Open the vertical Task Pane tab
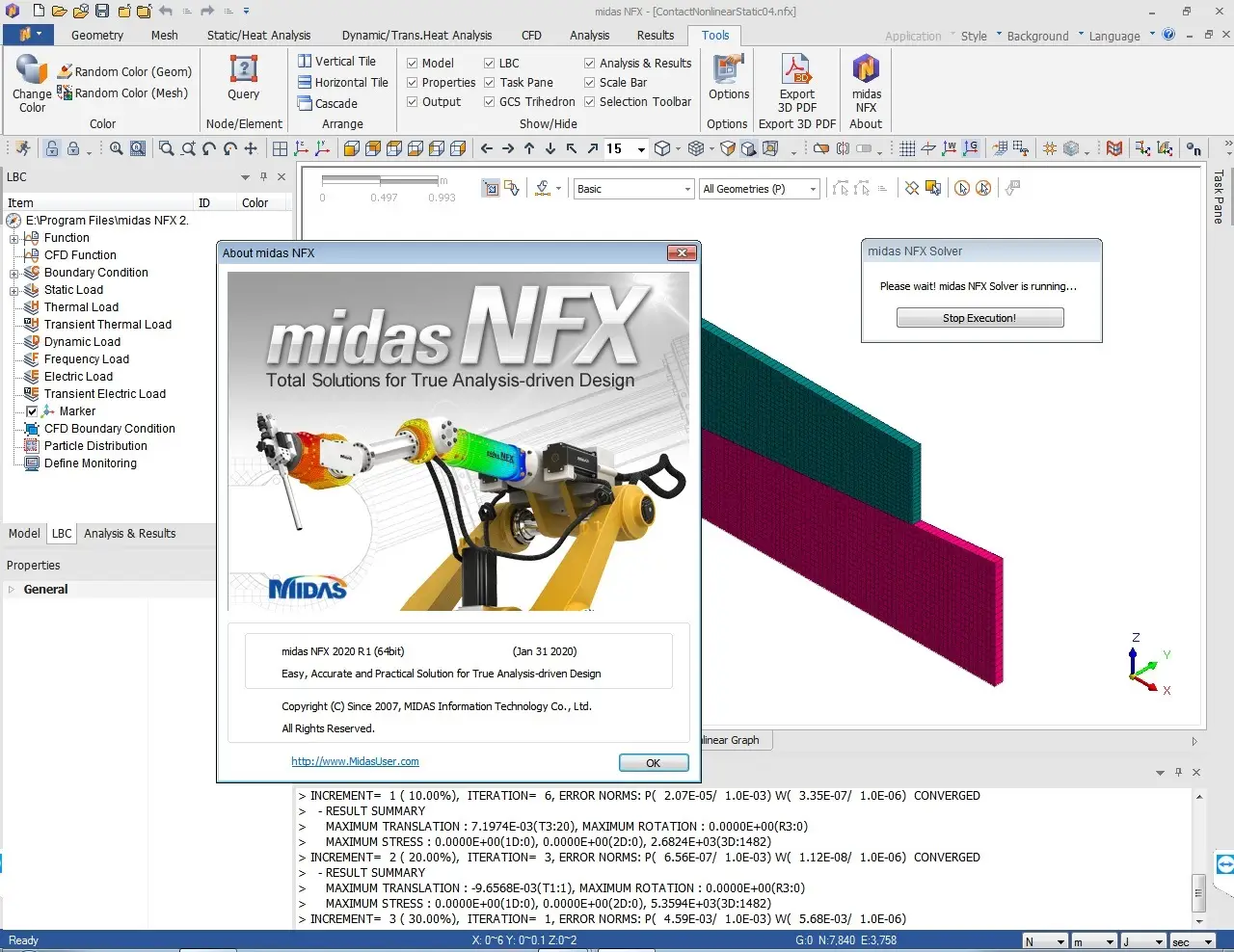1234x952 pixels. (1220, 197)
